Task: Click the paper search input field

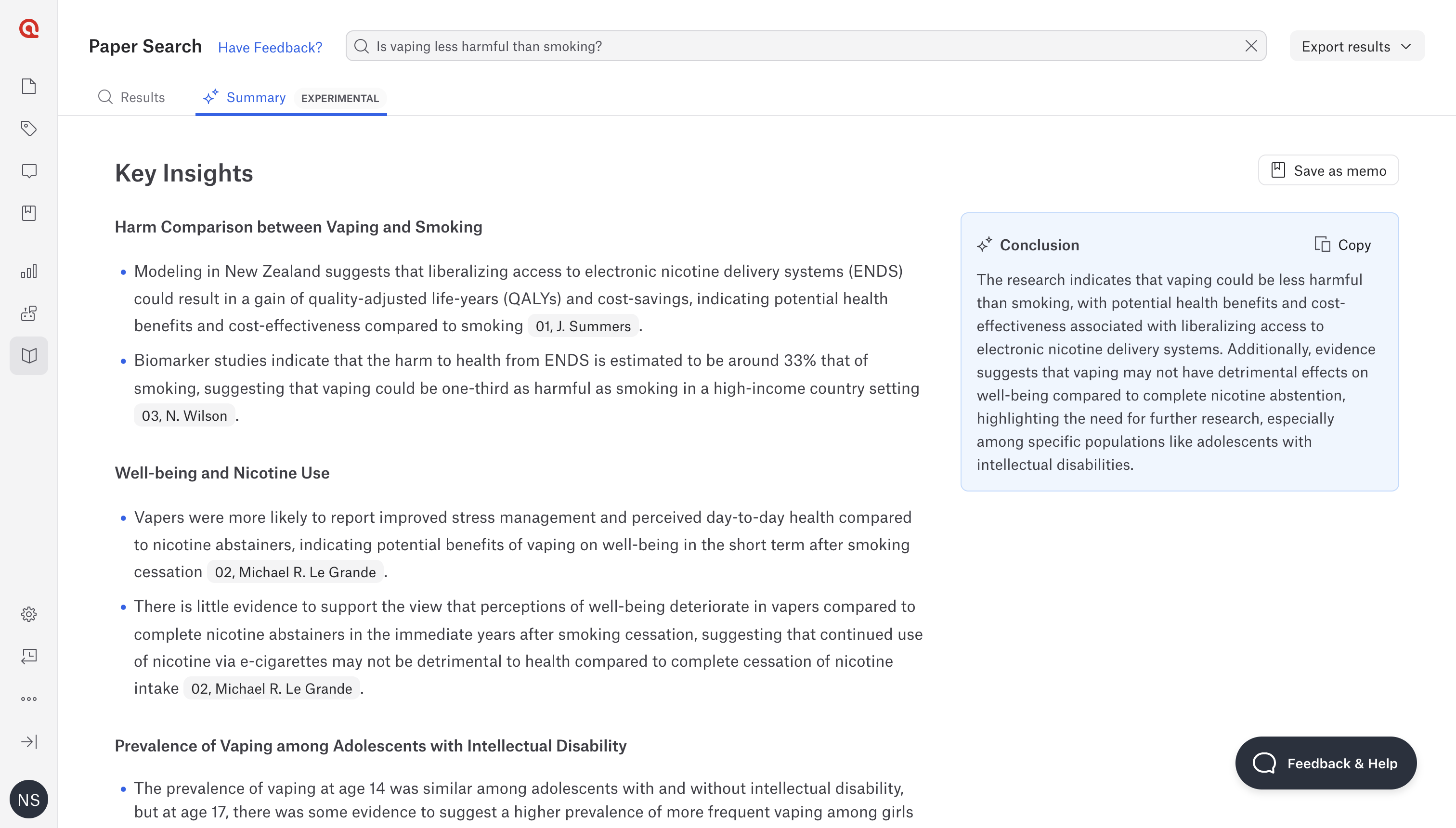Action: pos(796,46)
